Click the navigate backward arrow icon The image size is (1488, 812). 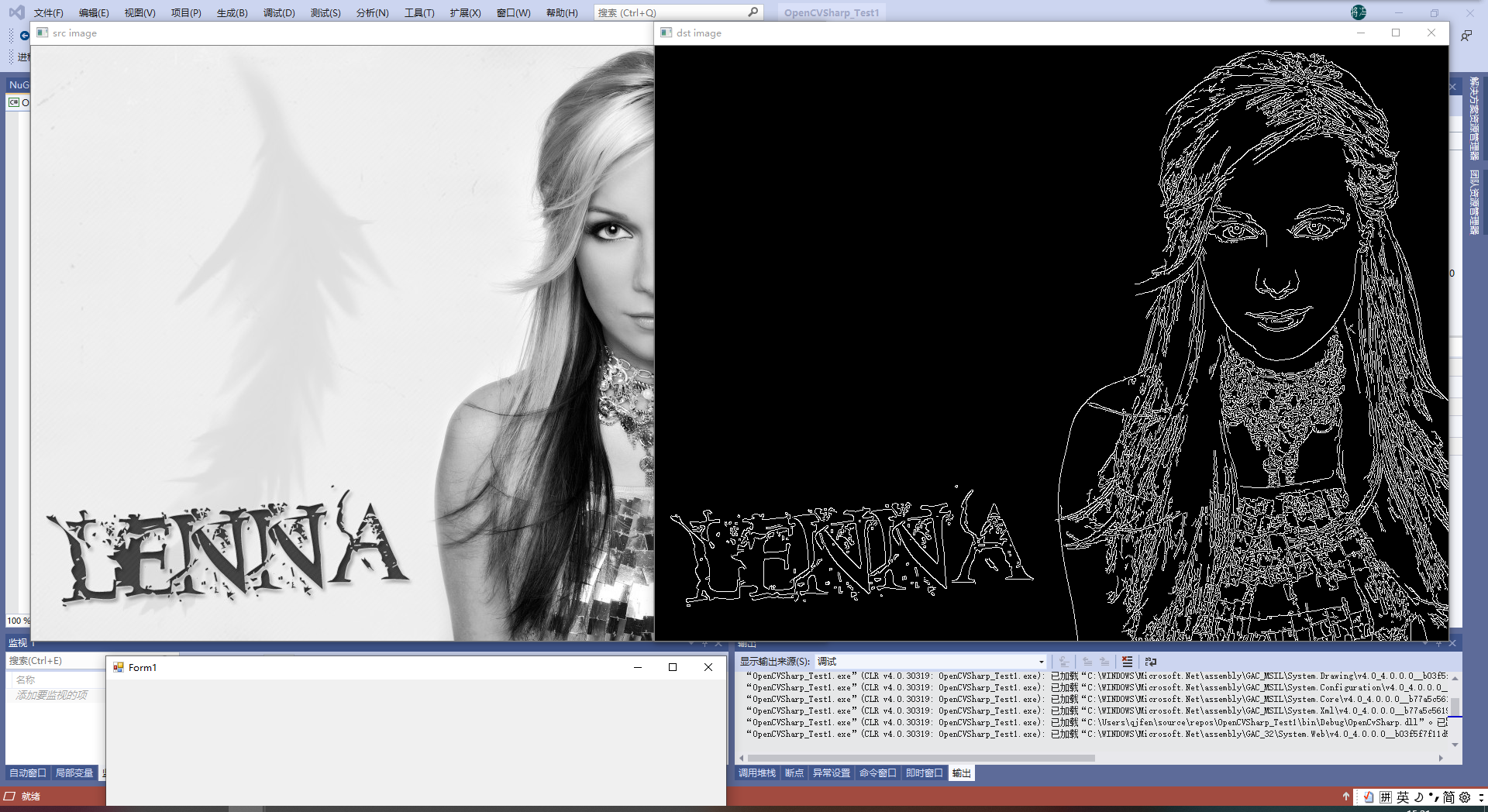tap(24, 36)
